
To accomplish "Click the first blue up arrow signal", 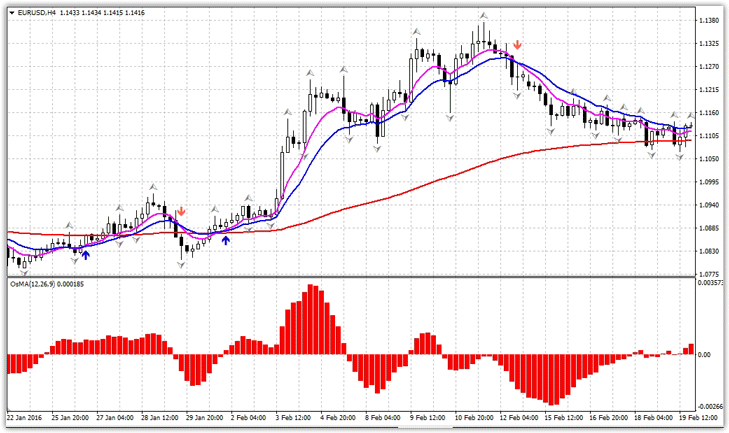I will tap(85, 255).
